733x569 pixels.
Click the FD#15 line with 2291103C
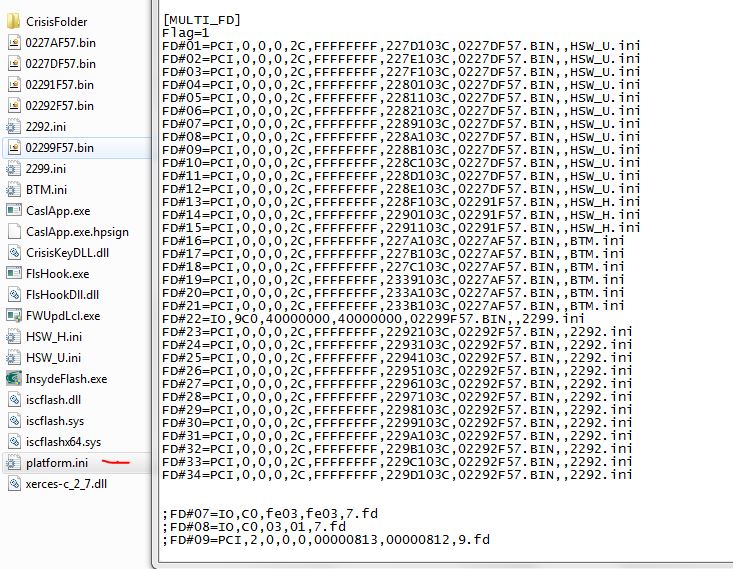[401, 228]
